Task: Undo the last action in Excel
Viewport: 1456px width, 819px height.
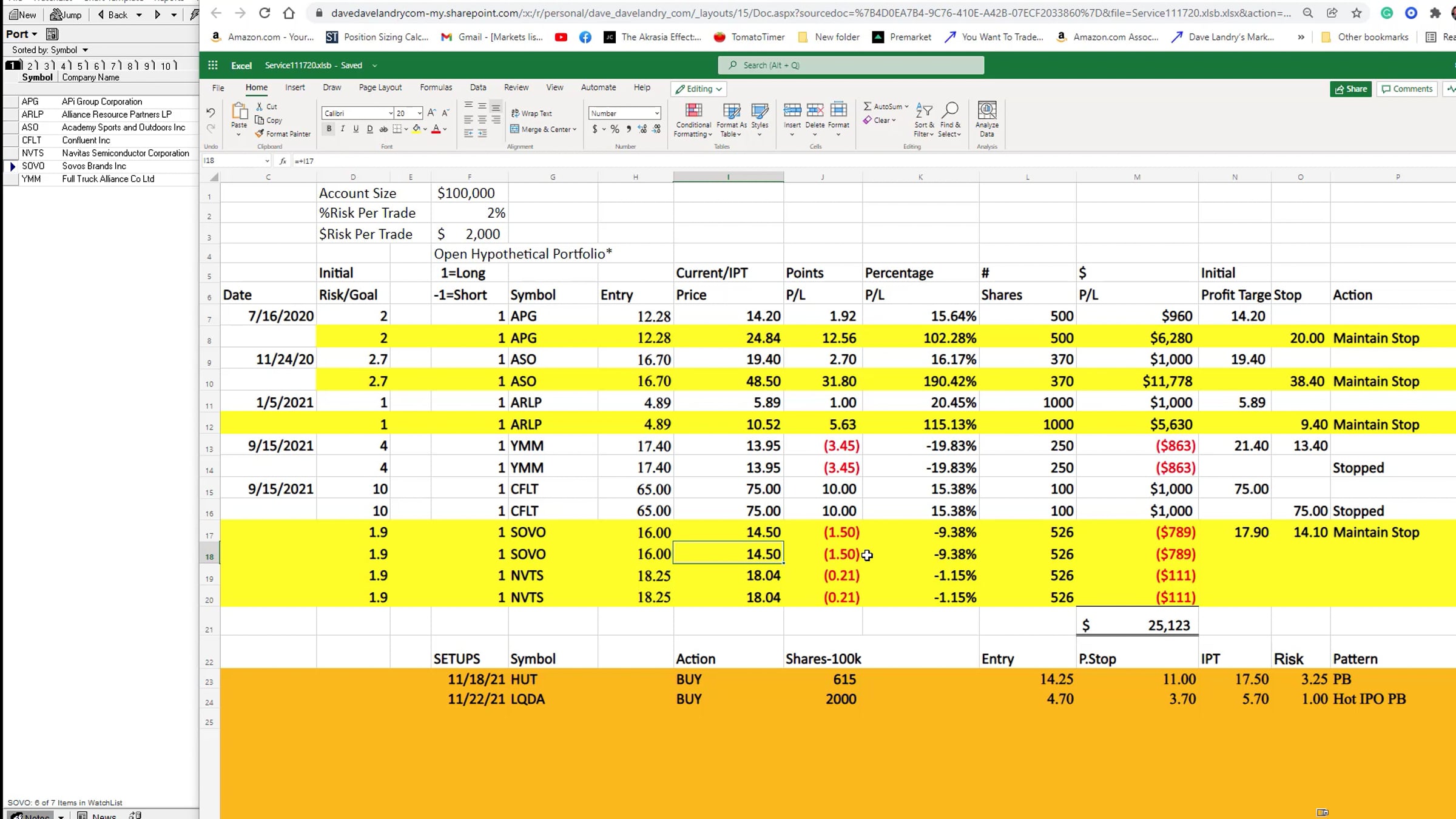Action: click(x=211, y=113)
